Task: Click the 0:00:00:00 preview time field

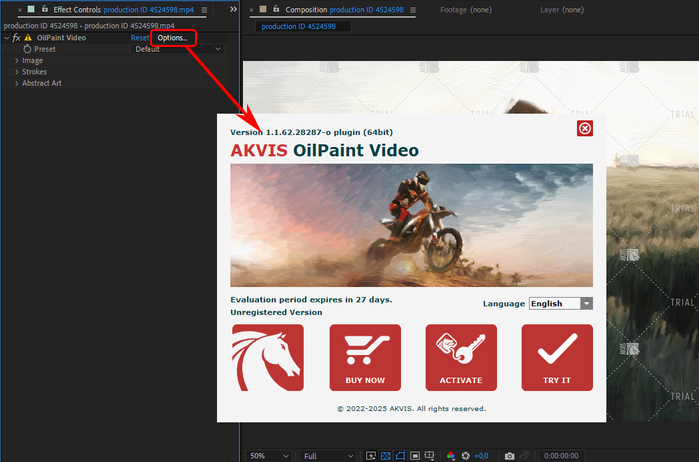Action: point(561,456)
